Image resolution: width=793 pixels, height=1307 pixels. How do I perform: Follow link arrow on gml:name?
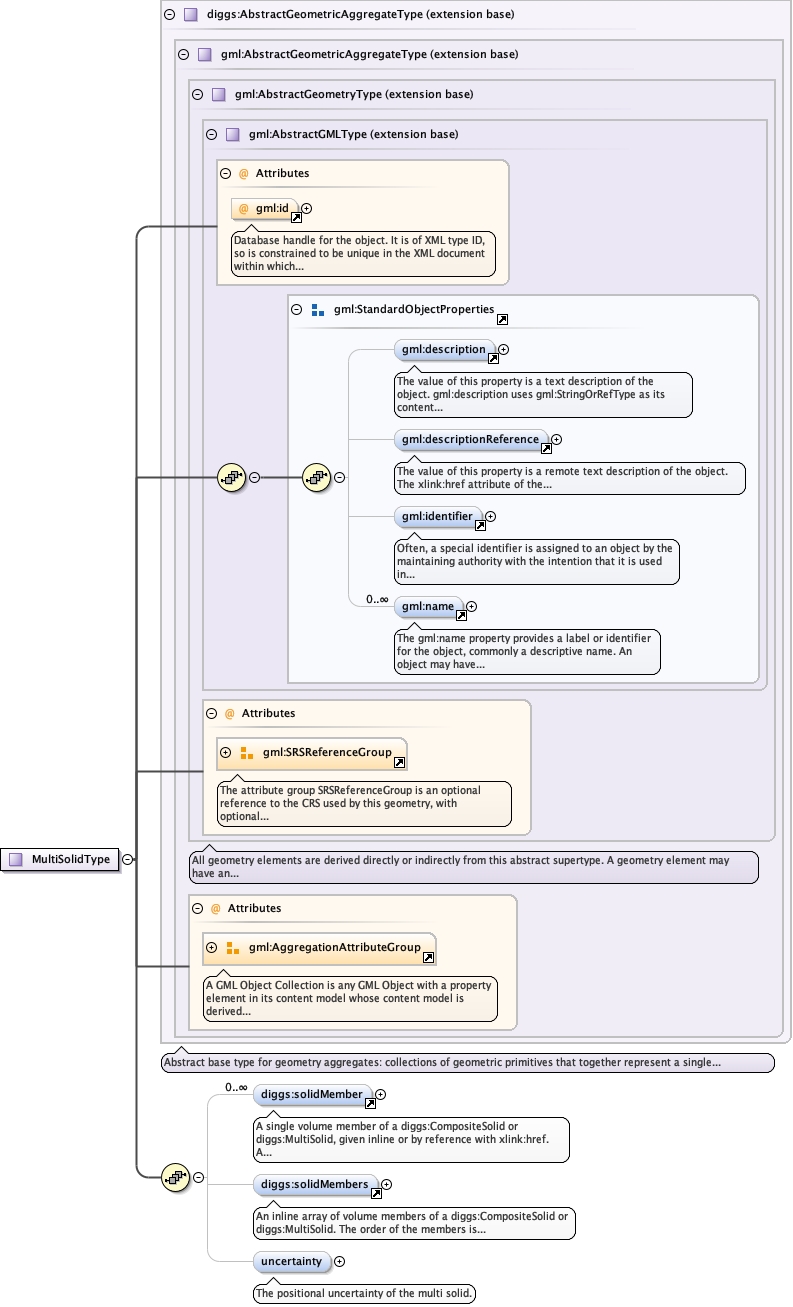pos(461,615)
